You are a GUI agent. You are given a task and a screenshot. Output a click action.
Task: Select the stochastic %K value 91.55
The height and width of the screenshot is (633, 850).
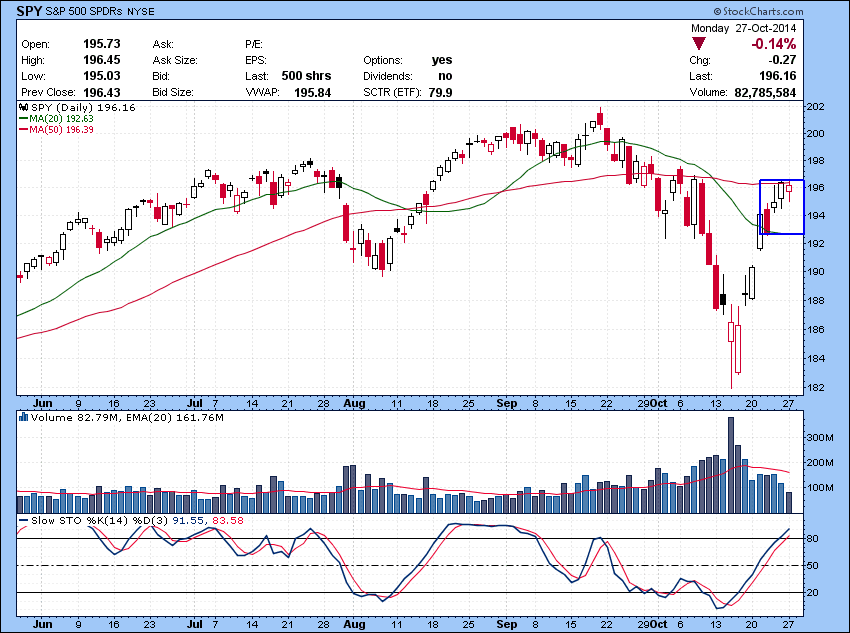pyautogui.click(x=189, y=520)
